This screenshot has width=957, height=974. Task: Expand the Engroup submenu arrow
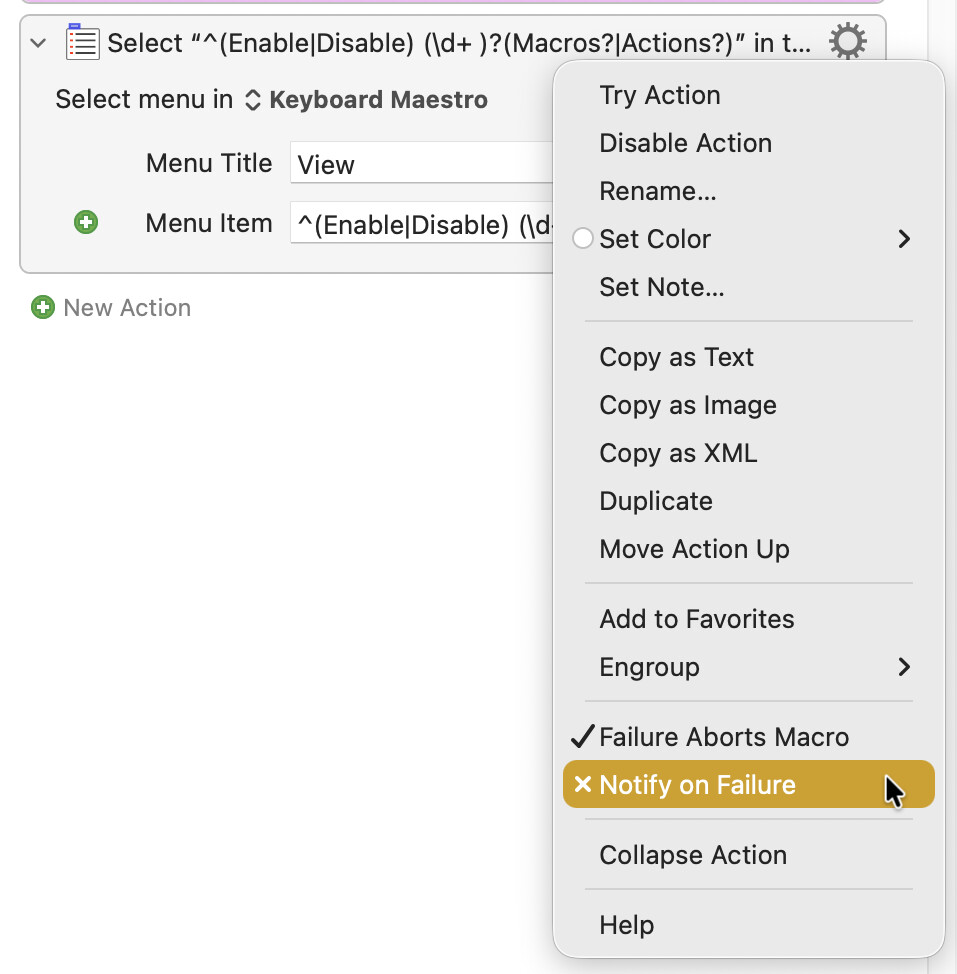(x=904, y=667)
